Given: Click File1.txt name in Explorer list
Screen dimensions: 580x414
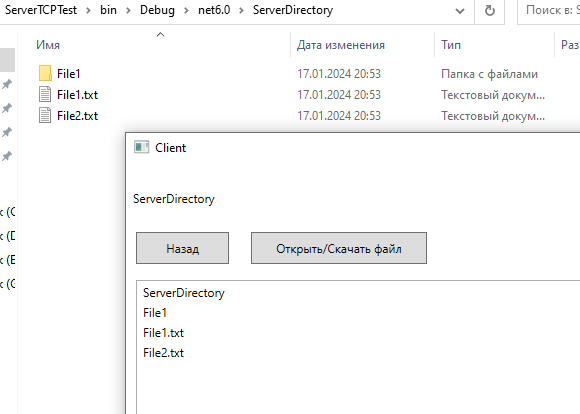Looking at the screenshot, I should pyautogui.click(x=77, y=95).
